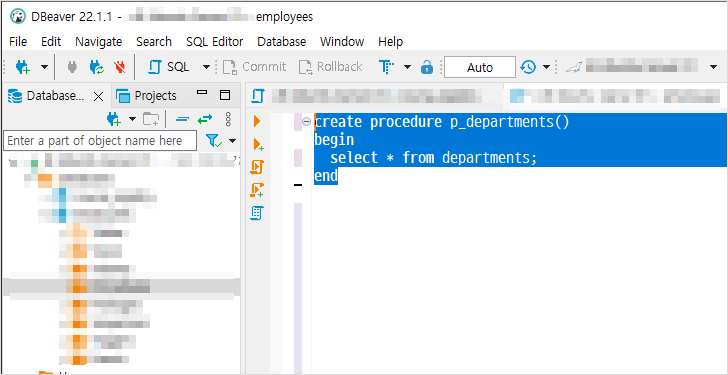This screenshot has width=728, height=375.
Task: Open the transaction log dropdown arrow
Action: pos(546,67)
